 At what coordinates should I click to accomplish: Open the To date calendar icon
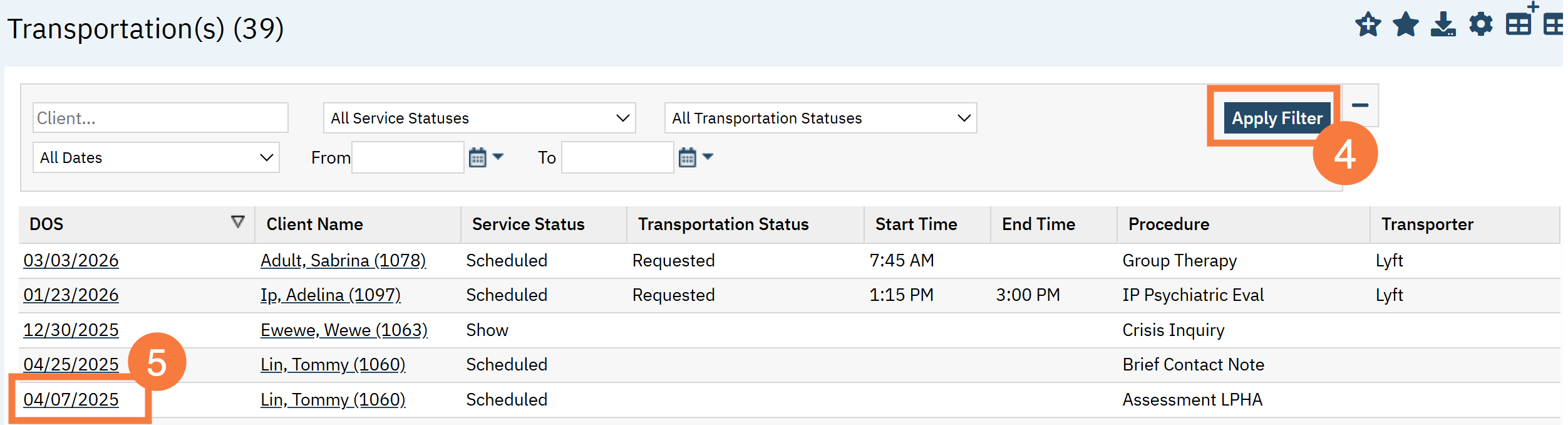[688, 157]
